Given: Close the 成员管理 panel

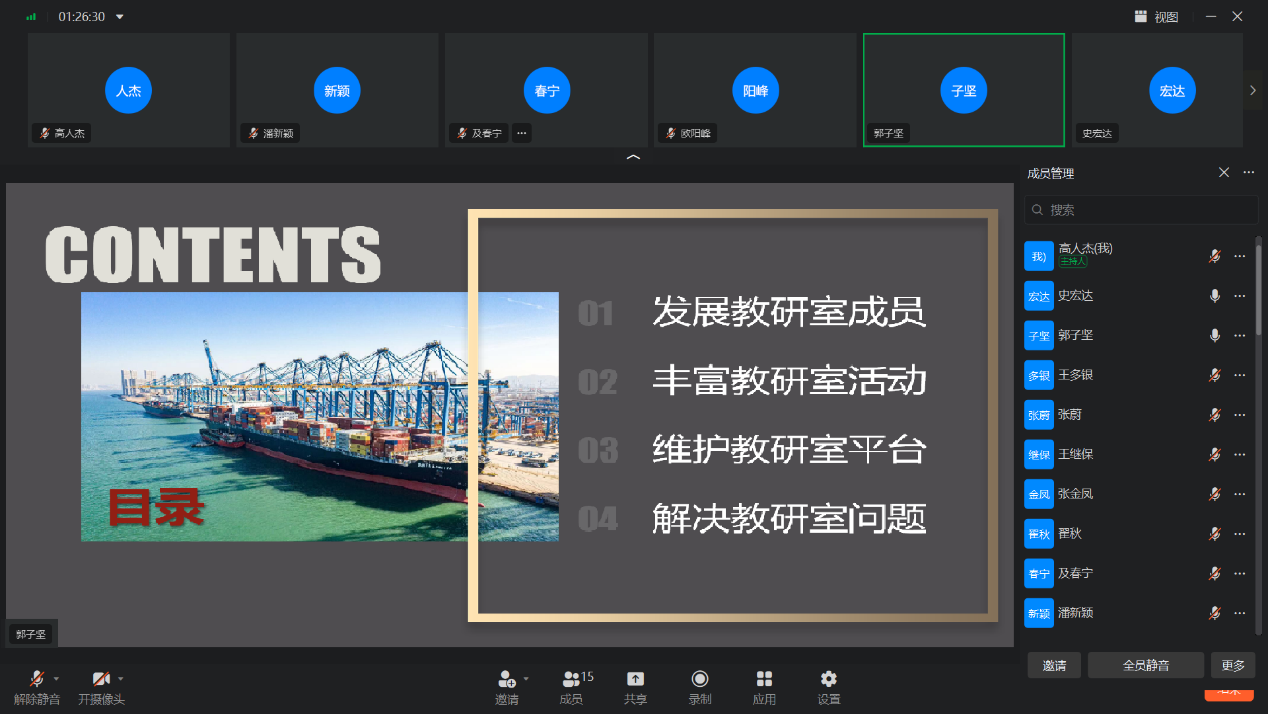Looking at the screenshot, I should click(1224, 173).
